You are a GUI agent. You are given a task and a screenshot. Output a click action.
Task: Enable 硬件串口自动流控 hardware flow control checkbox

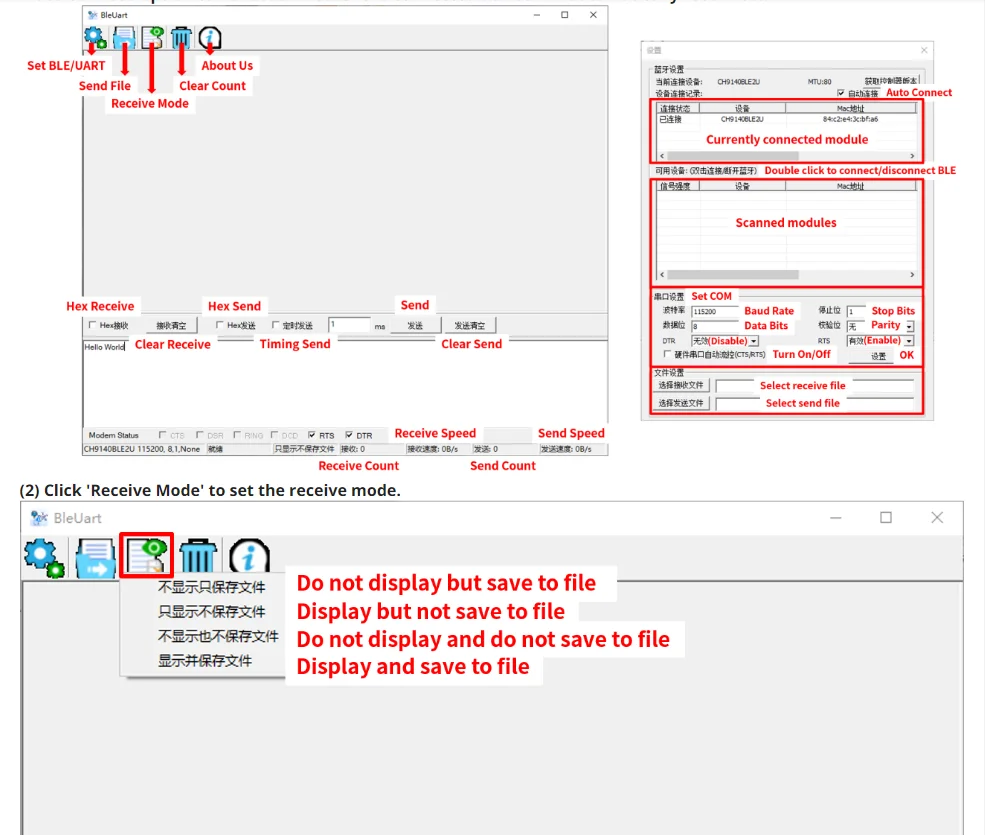tap(667, 354)
